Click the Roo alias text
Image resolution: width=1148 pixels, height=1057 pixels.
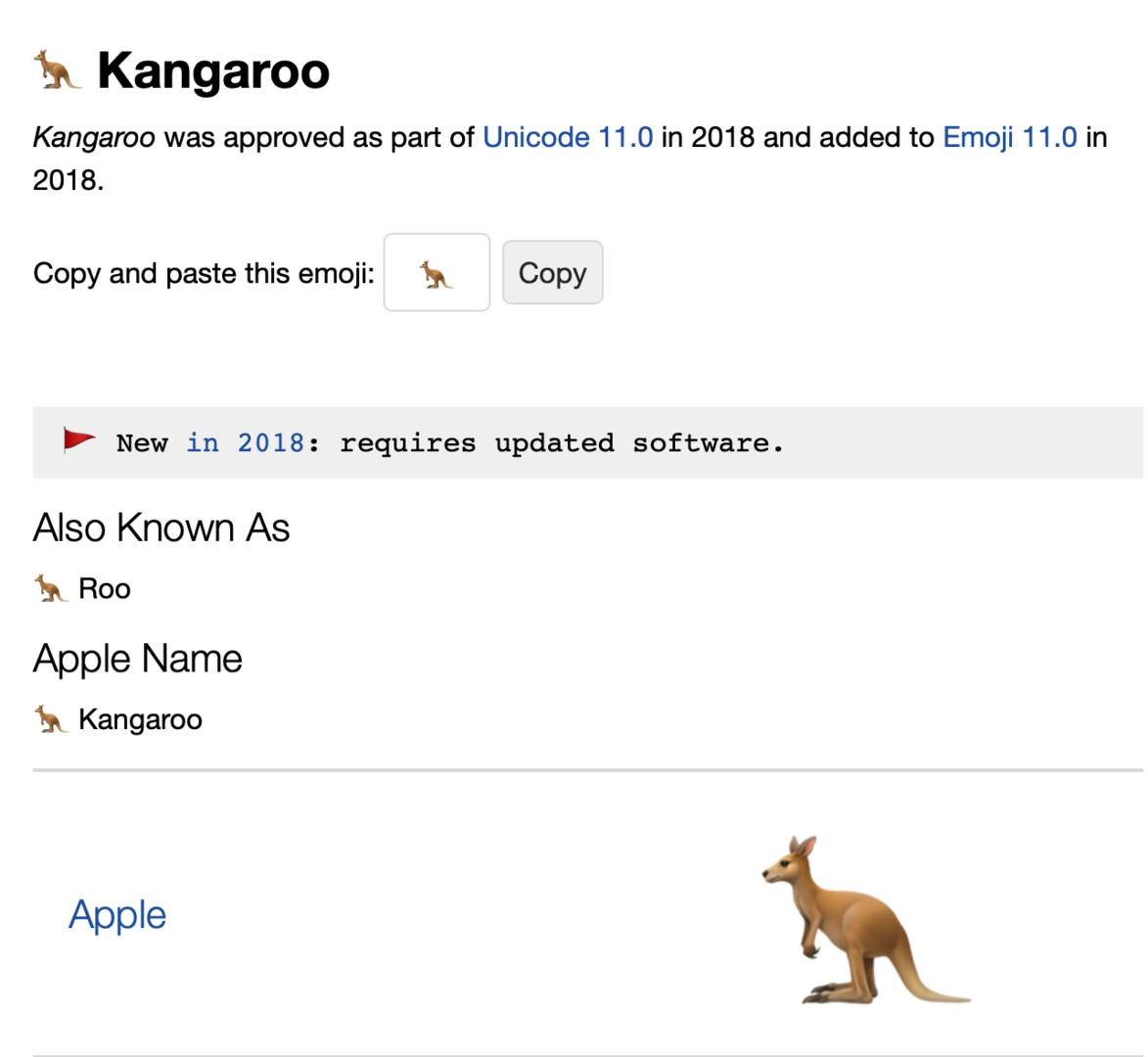[x=105, y=589]
